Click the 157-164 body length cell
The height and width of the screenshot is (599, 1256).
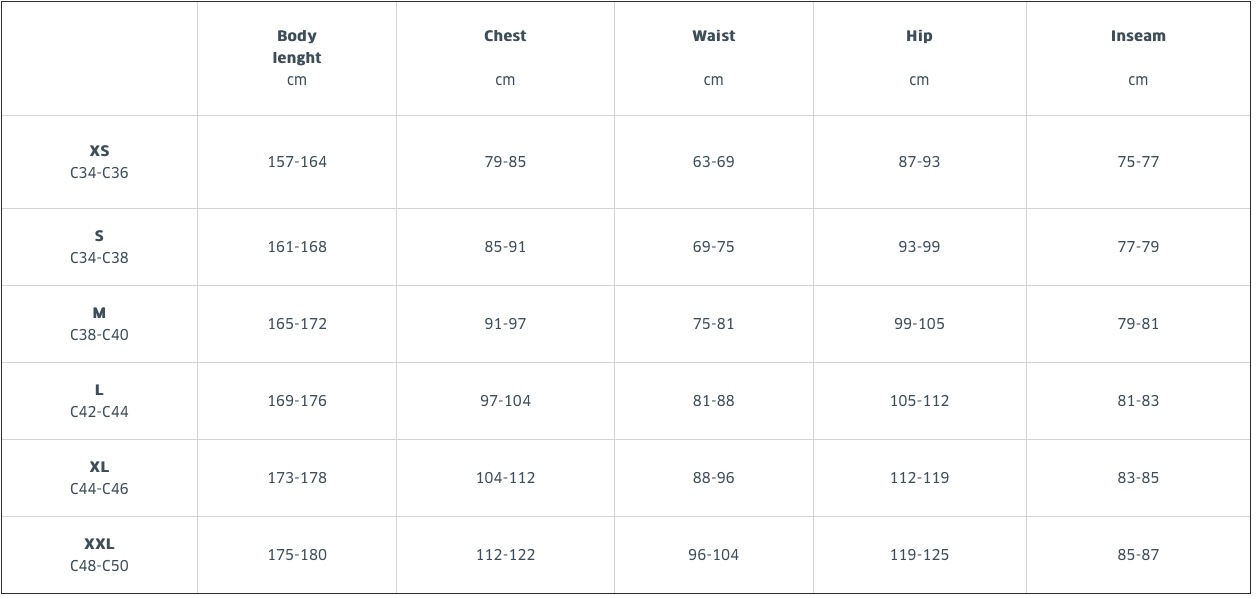pyautogui.click(x=297, y=162)
